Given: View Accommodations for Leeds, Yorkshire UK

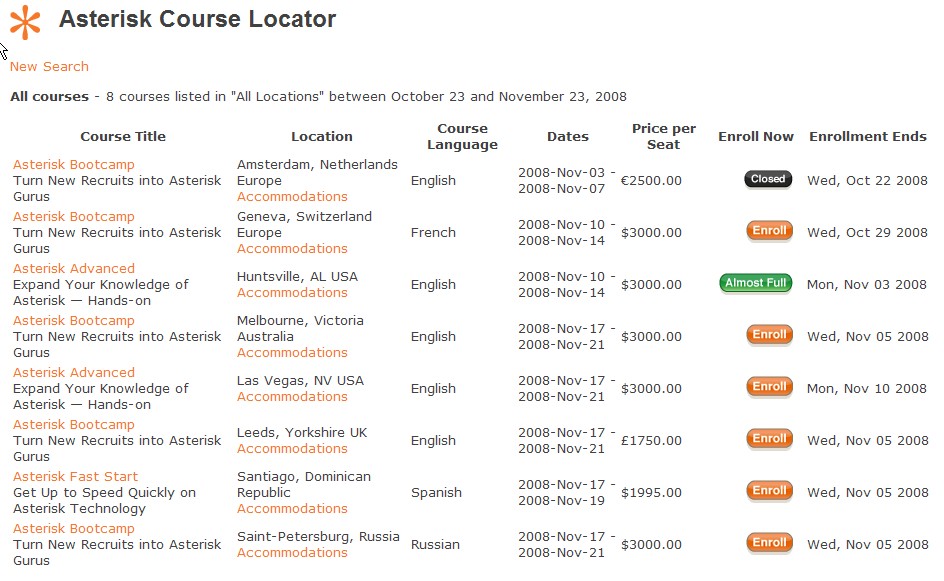Looking at the screenshot, I should point(292,448).
